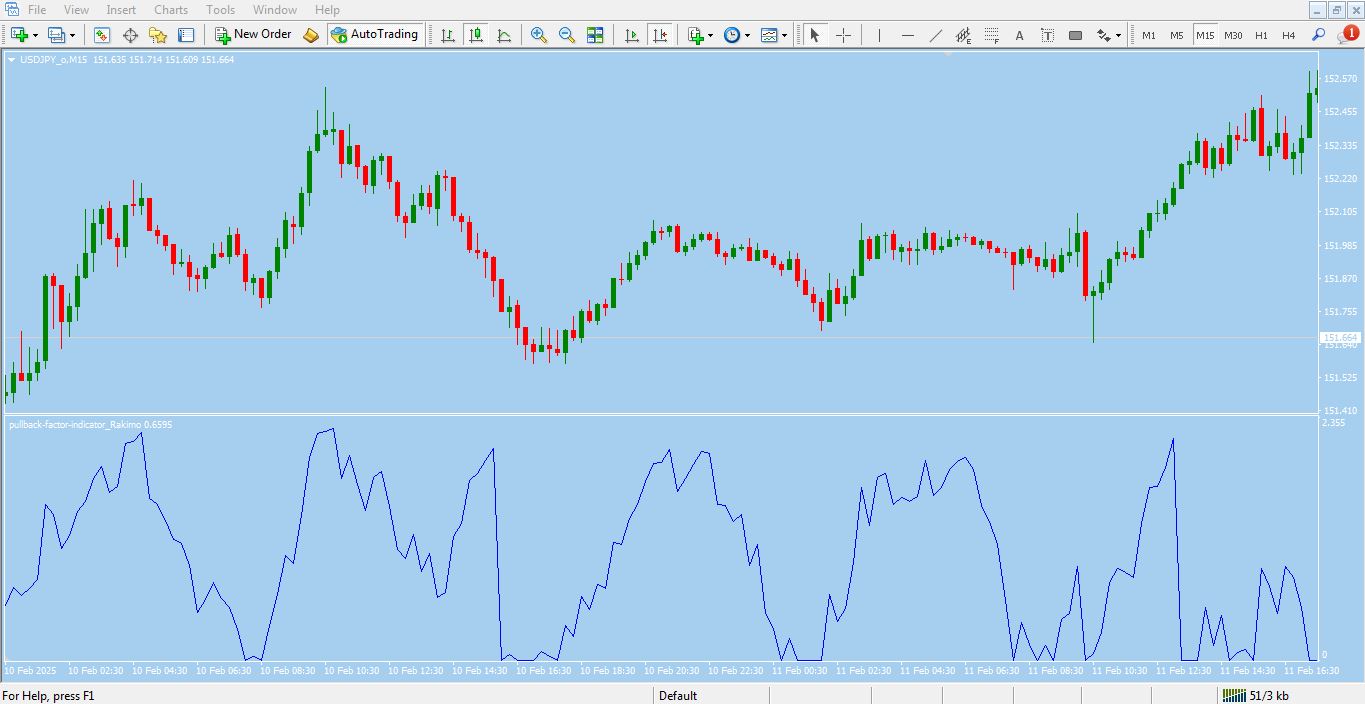Screen dimensions: 1365x704
Task: Switch chart to Candlesticks mode
Action: tap(476, 35)
